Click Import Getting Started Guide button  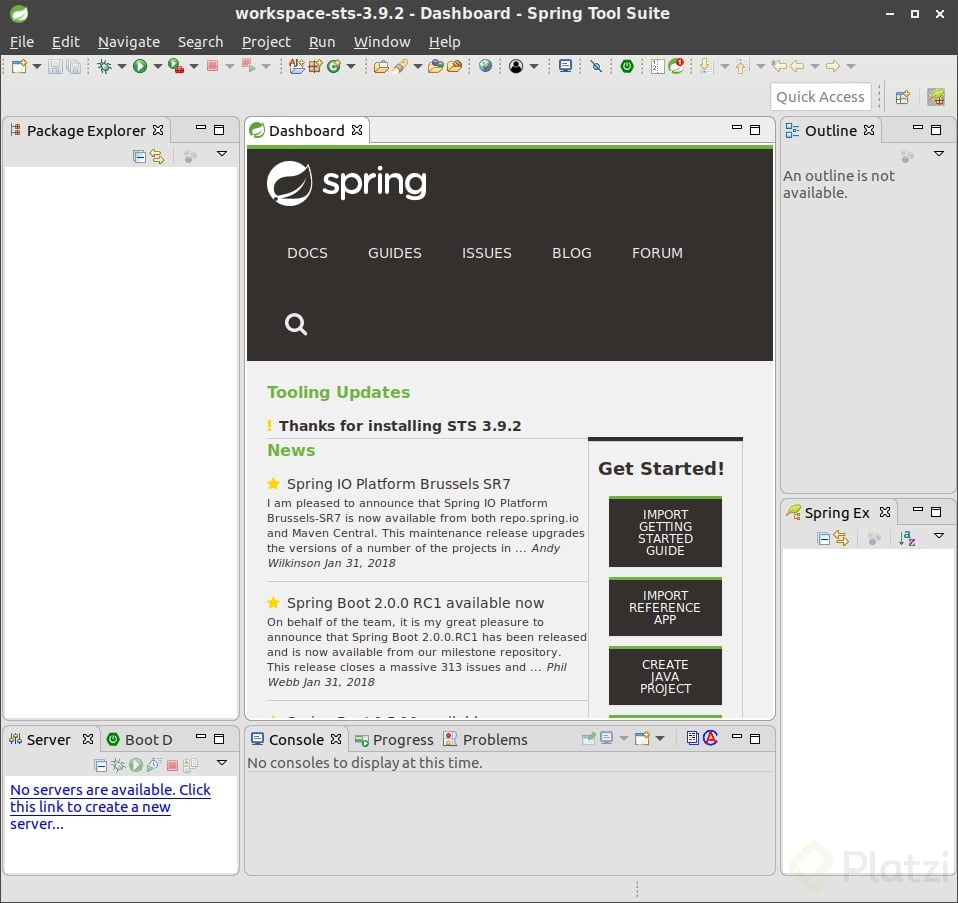(x=665, y=532)
